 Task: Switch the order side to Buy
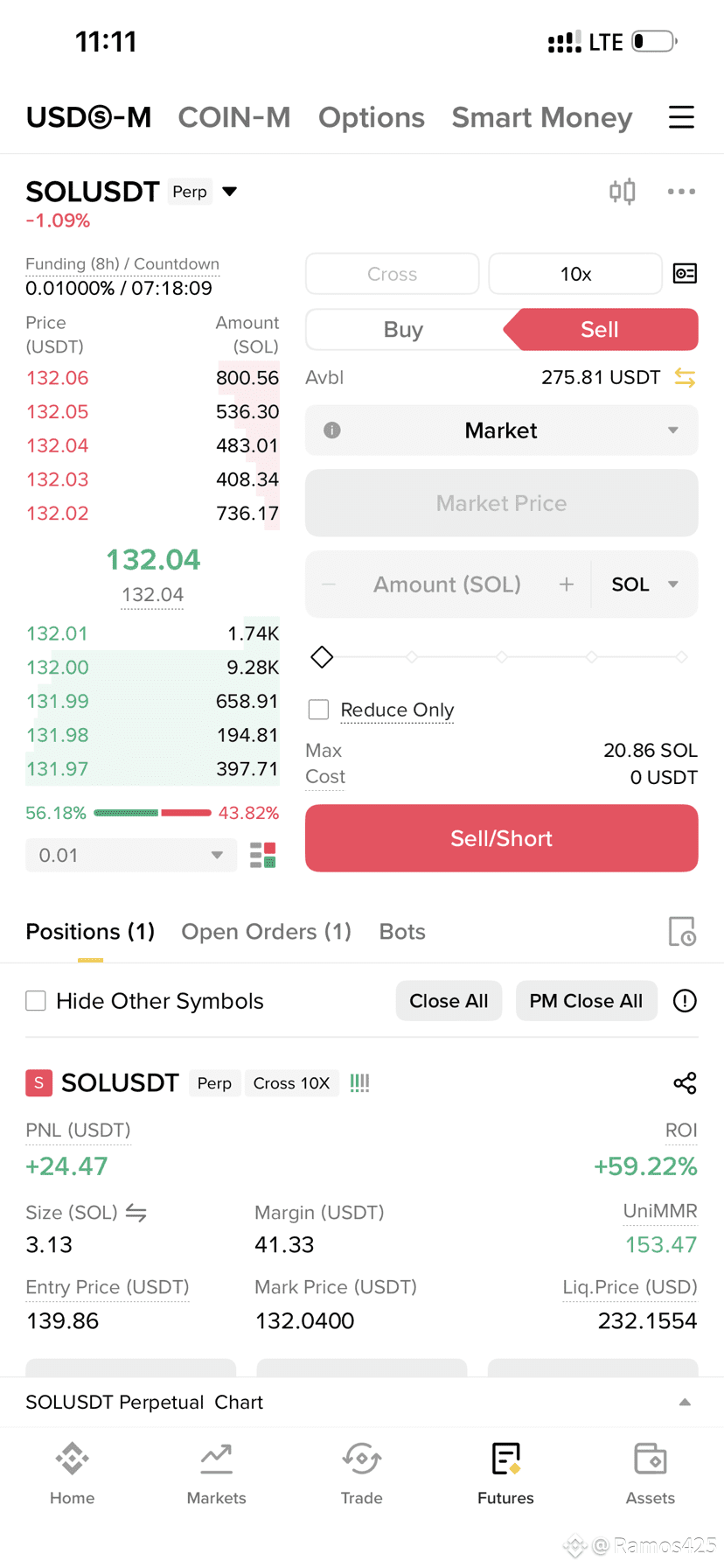[403, 330]
